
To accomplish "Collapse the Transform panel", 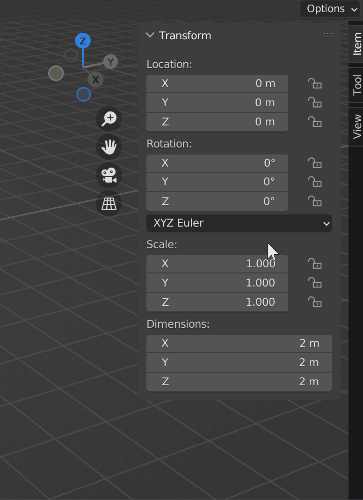I will 150,35.
